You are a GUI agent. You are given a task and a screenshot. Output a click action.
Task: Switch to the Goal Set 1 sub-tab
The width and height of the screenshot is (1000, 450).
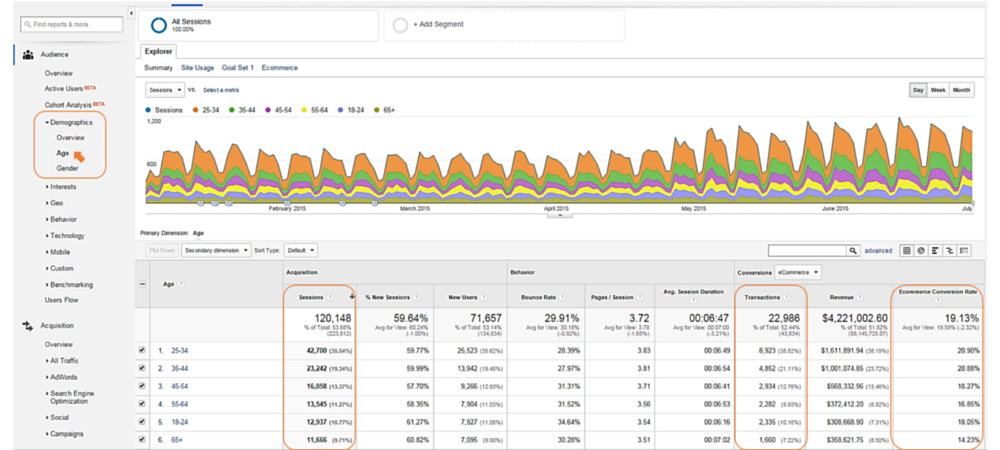[x=238, y=68]
